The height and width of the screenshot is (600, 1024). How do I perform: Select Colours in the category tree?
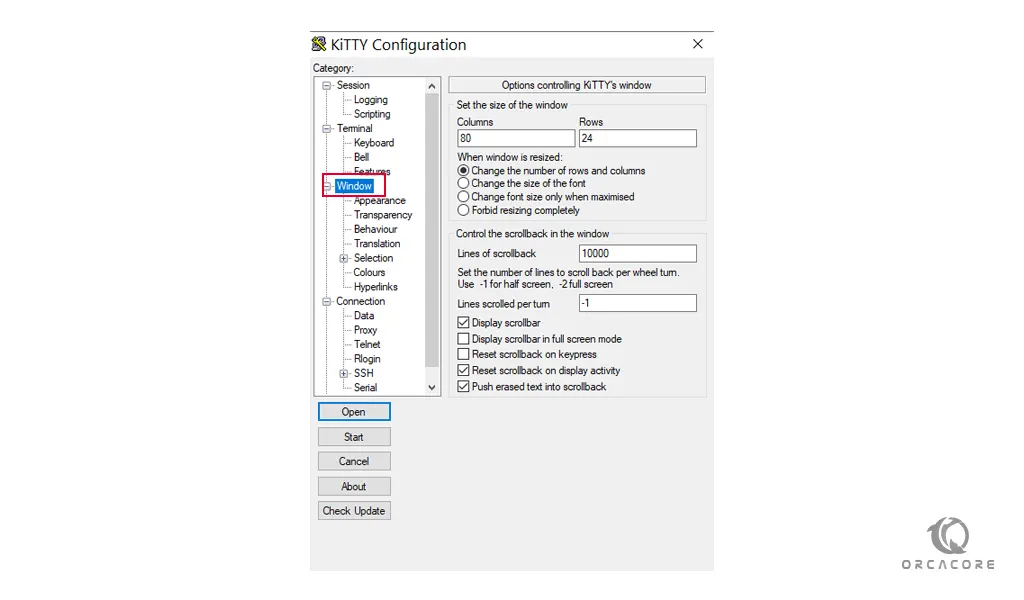point(369,272)
